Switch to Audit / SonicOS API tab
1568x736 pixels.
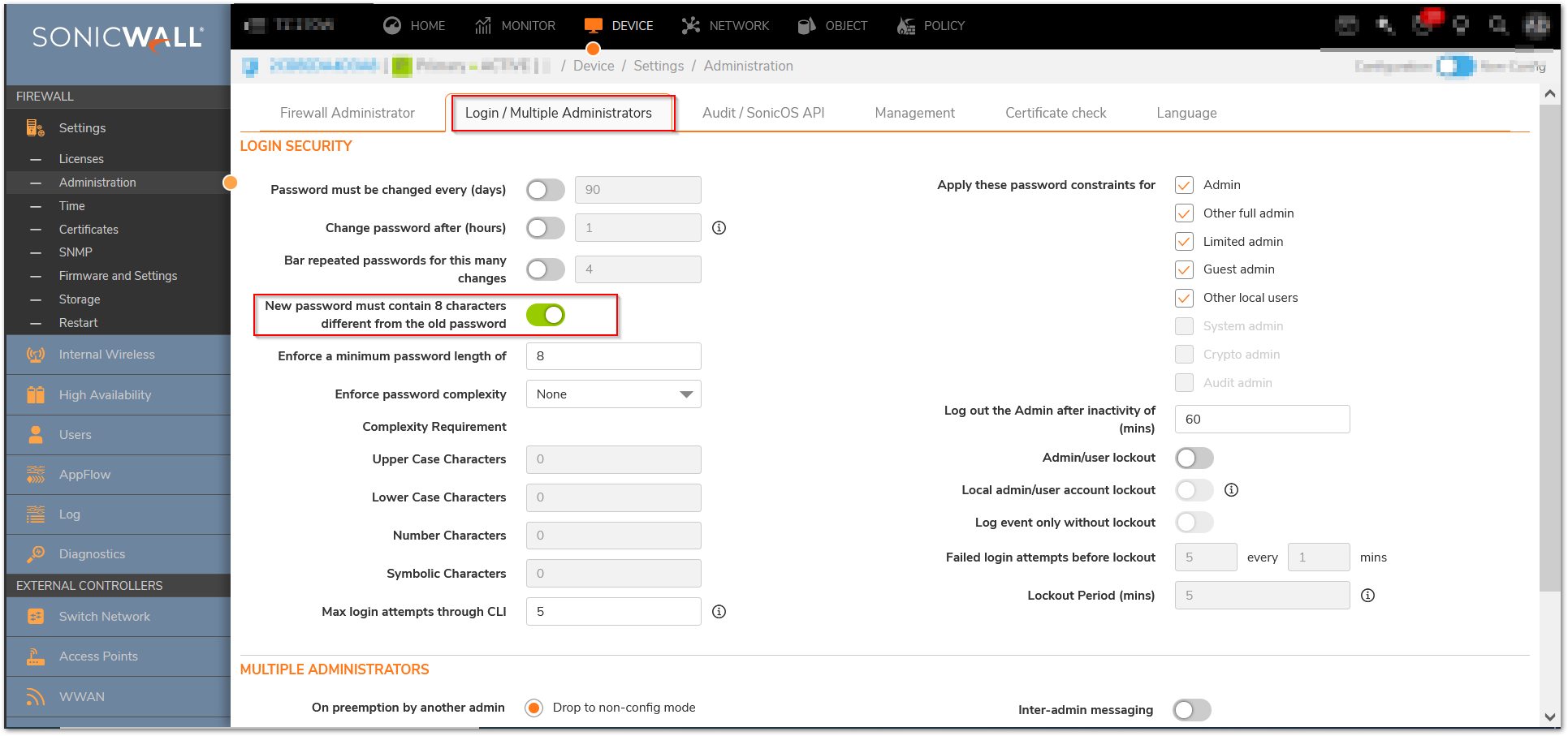pyautogui.click(x=763, y=113)
